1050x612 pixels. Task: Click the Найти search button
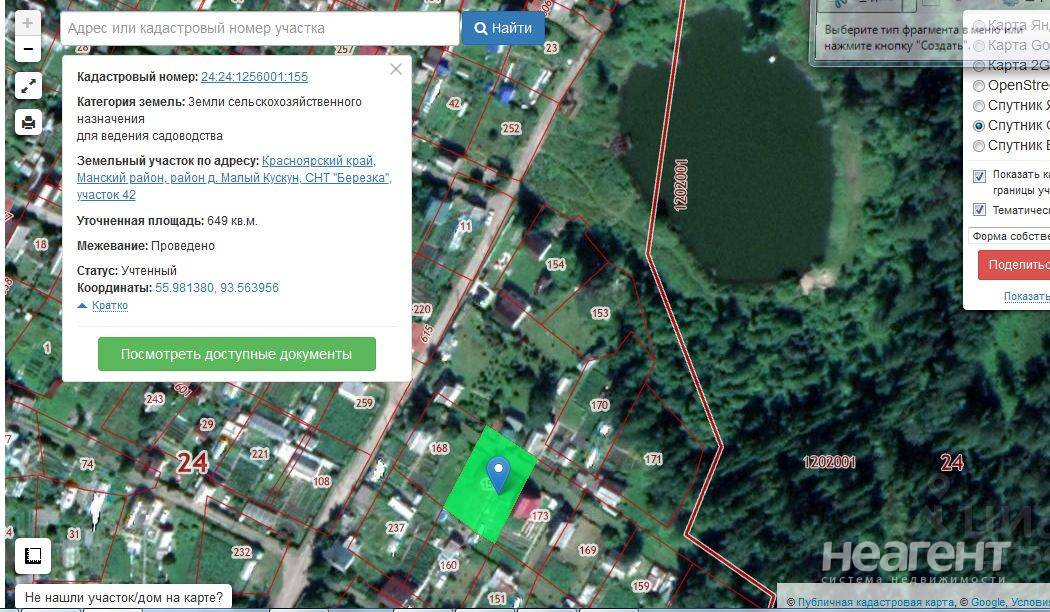click(x=503, y=29)
